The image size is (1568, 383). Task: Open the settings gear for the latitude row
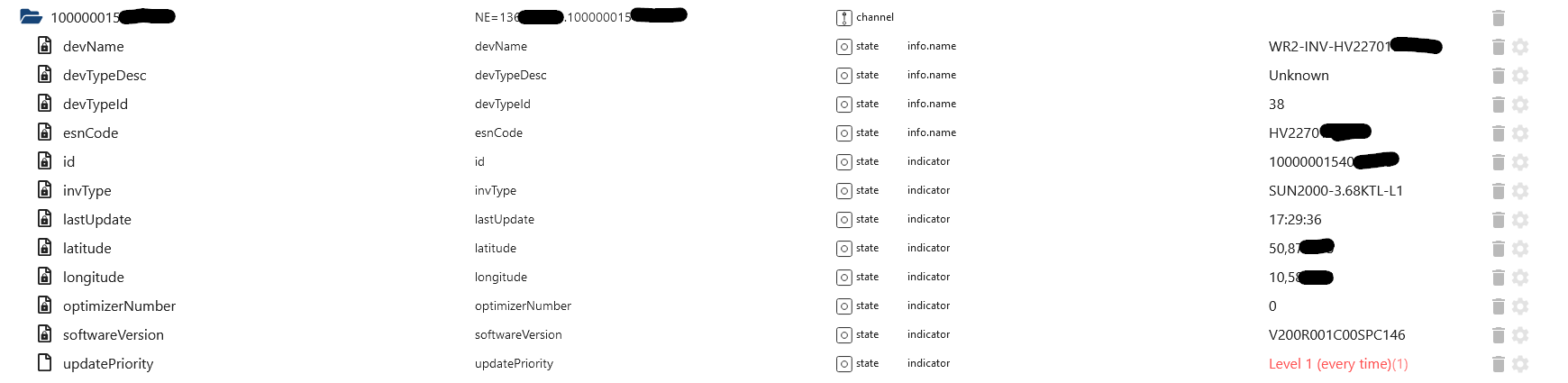pos(1520,249)
